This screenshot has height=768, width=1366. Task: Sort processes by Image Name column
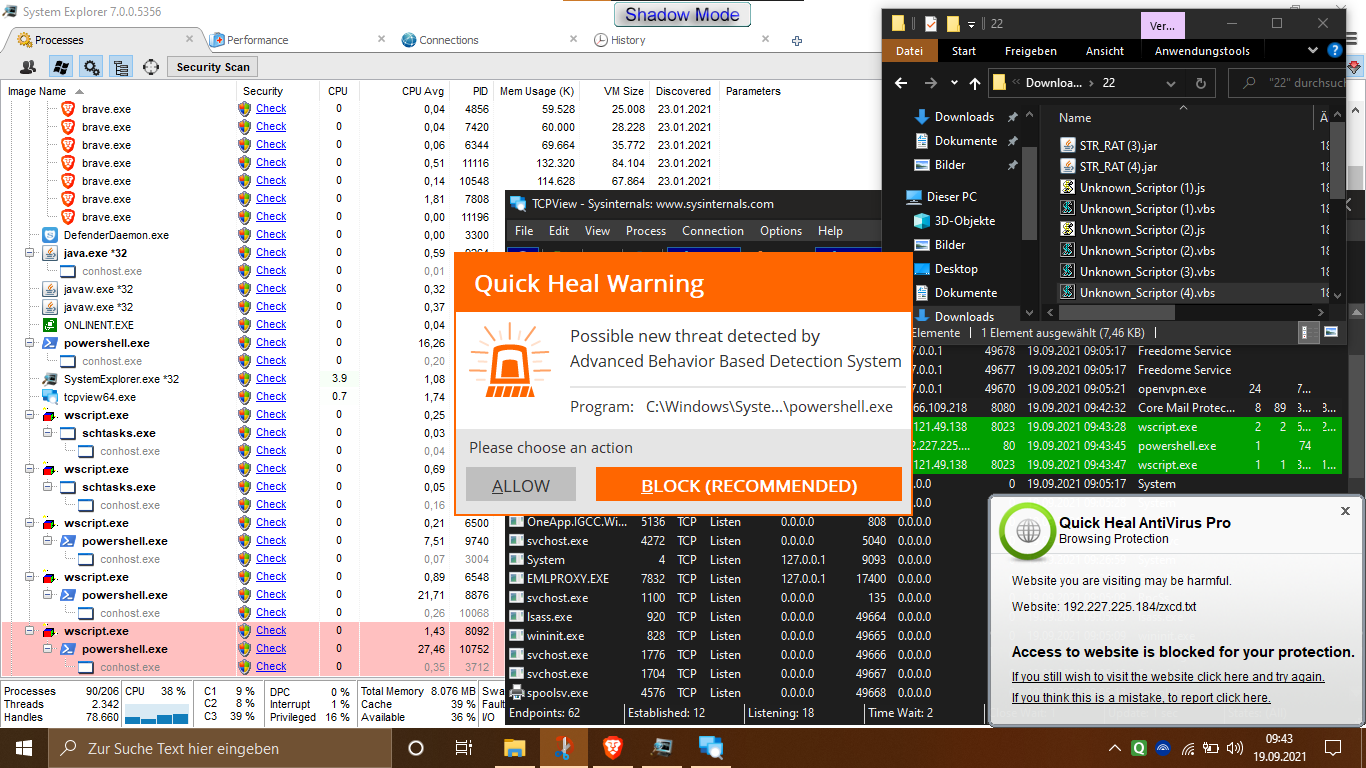tap(37, 91)
